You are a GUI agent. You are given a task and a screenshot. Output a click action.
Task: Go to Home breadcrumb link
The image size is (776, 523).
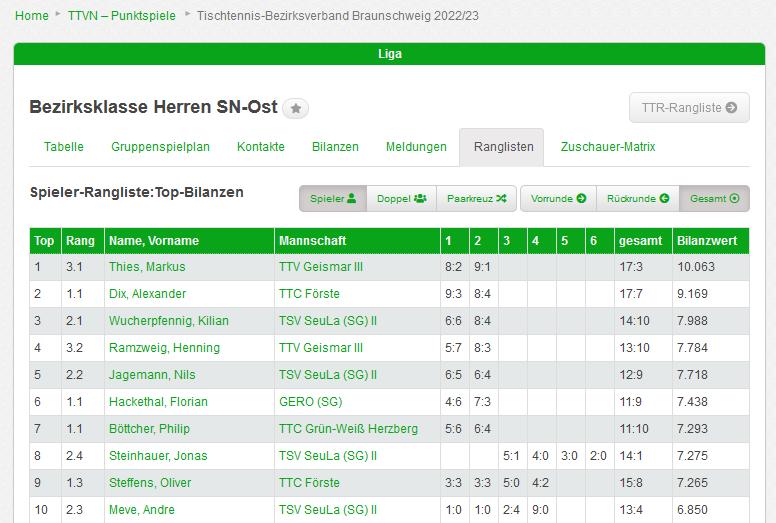click(x=32, y=16)
